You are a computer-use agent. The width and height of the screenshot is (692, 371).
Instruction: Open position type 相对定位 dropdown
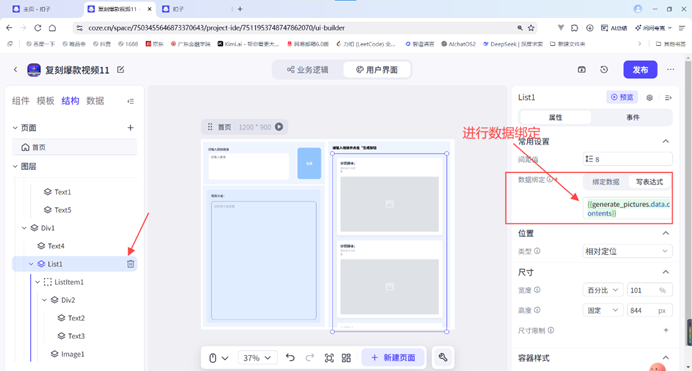(627, 251)
